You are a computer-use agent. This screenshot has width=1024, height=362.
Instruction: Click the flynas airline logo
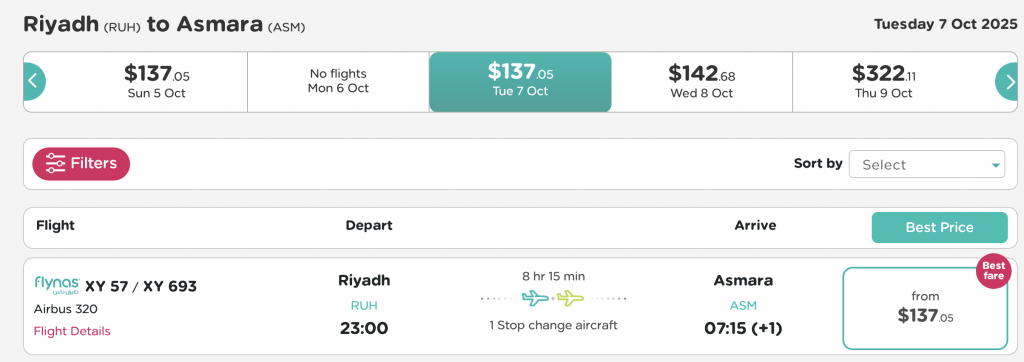(x=57, y=285)
